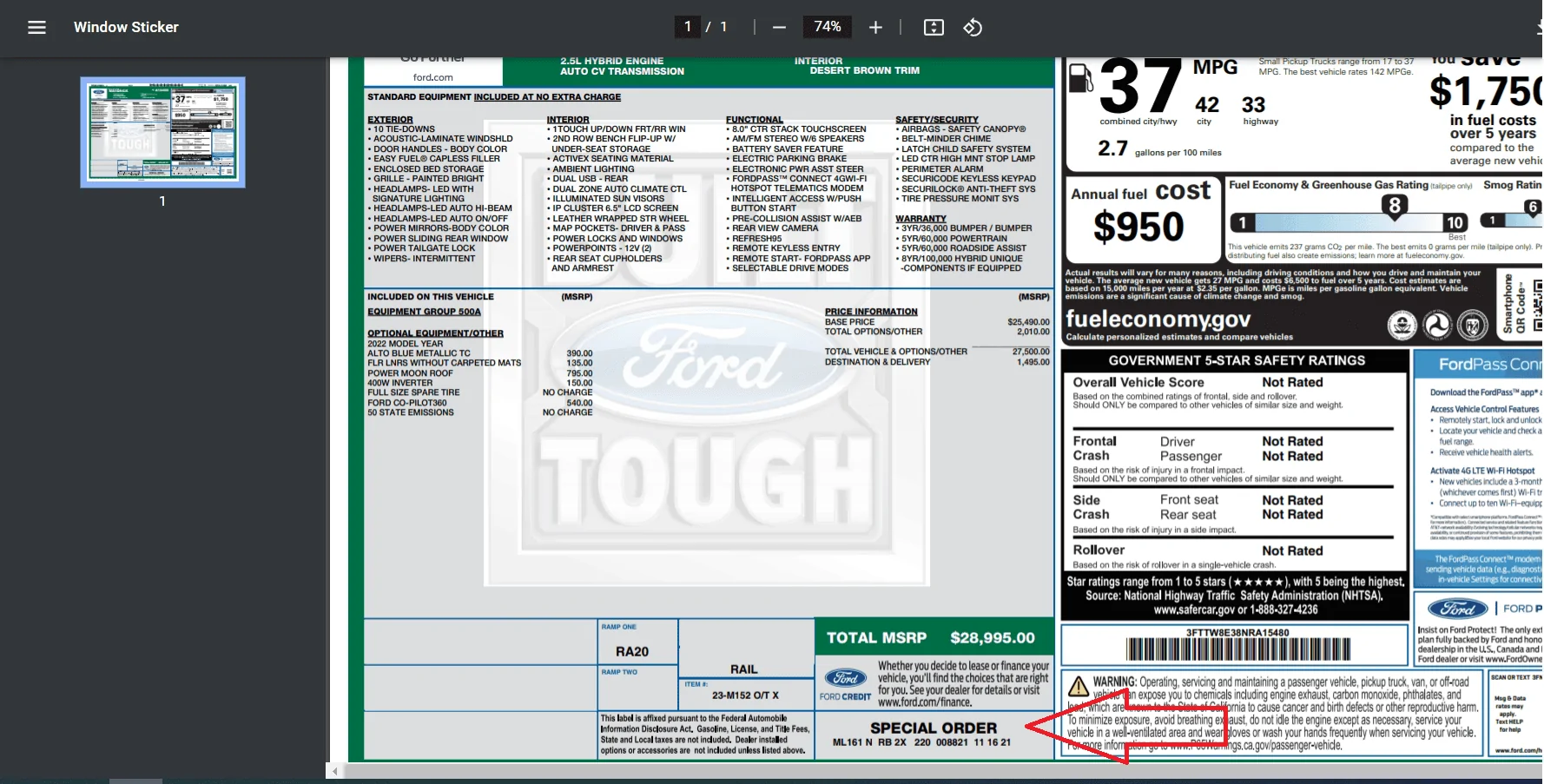Click 'www.ford.com/finance' text
This screenshot has height=784, width=1544.
pyautogui.click(x=925, y=702)
